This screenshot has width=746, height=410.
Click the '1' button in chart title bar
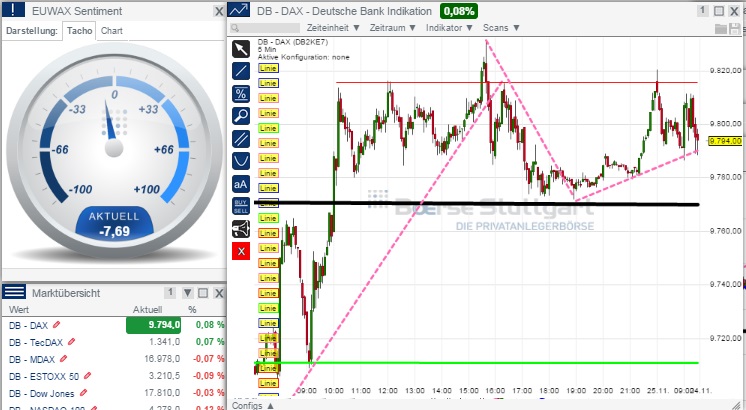(x=702, y=10)
